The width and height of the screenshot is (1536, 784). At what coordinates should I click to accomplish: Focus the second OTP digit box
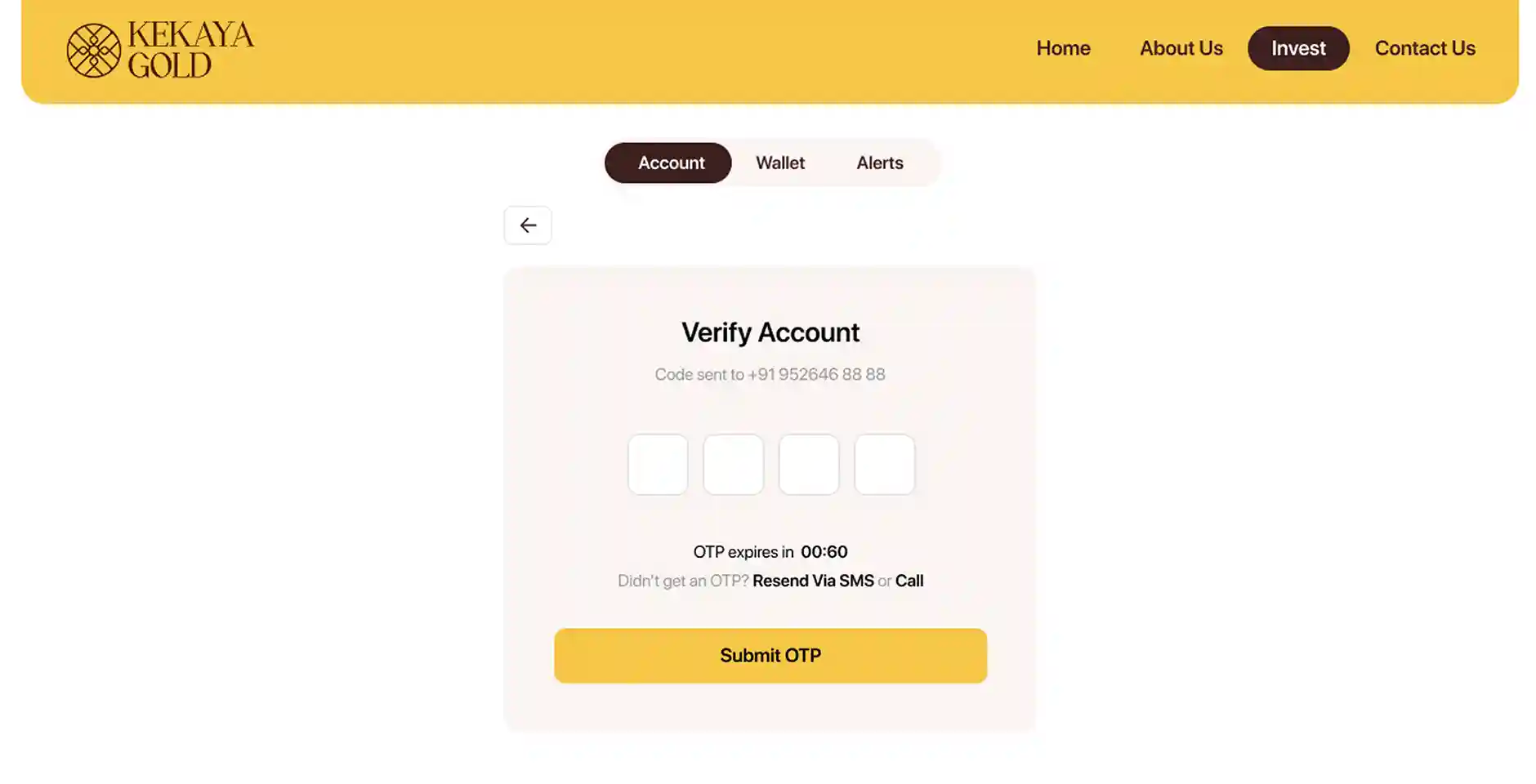[734, 465]
